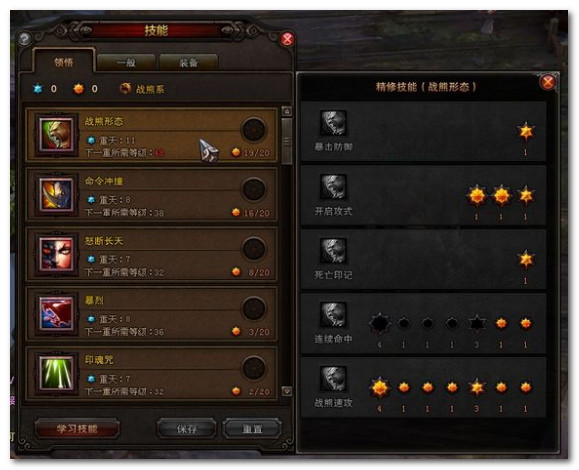
Task: Activate the first large empty star in 连续命中 row
Action: pyautogui.click(x=379, y=323)
